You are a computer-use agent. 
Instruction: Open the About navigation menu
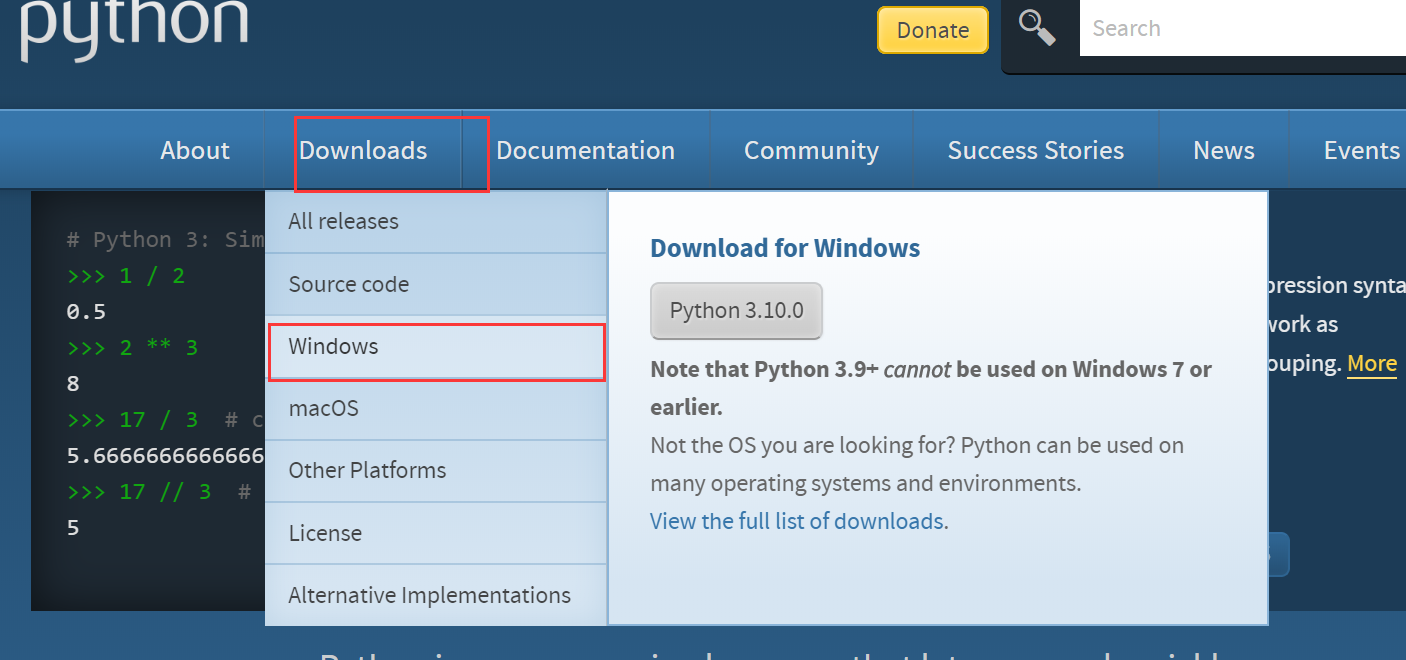point(195,150)
